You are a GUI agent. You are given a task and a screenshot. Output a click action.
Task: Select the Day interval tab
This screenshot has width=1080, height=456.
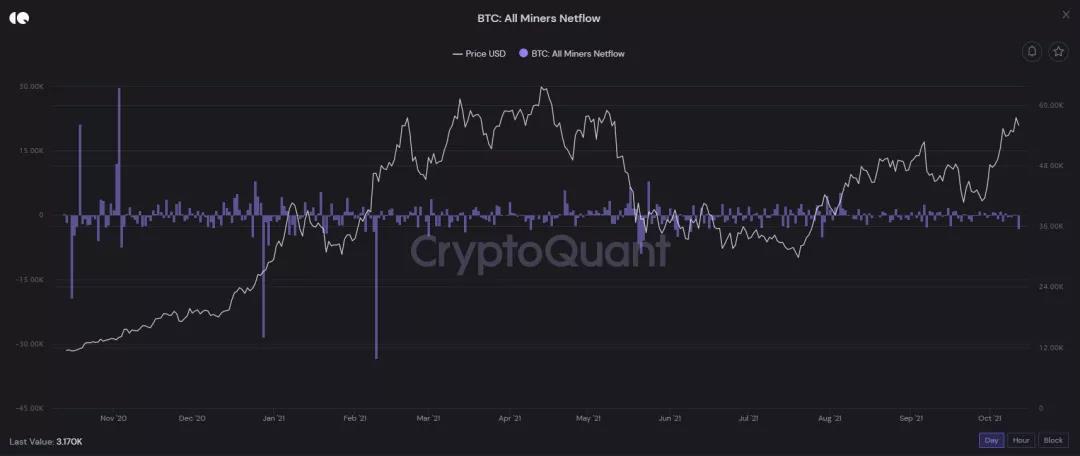tap(991, 440)
